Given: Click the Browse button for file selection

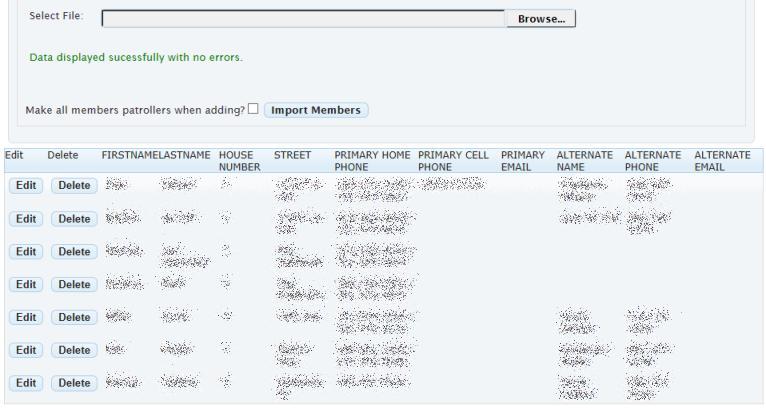Looking at the screenshot, I should coord(541,19).
